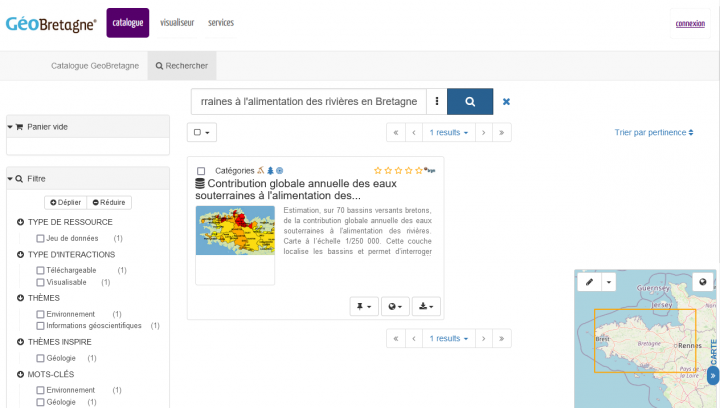
Task: Click the connexion link
Action: coord(690,23)
